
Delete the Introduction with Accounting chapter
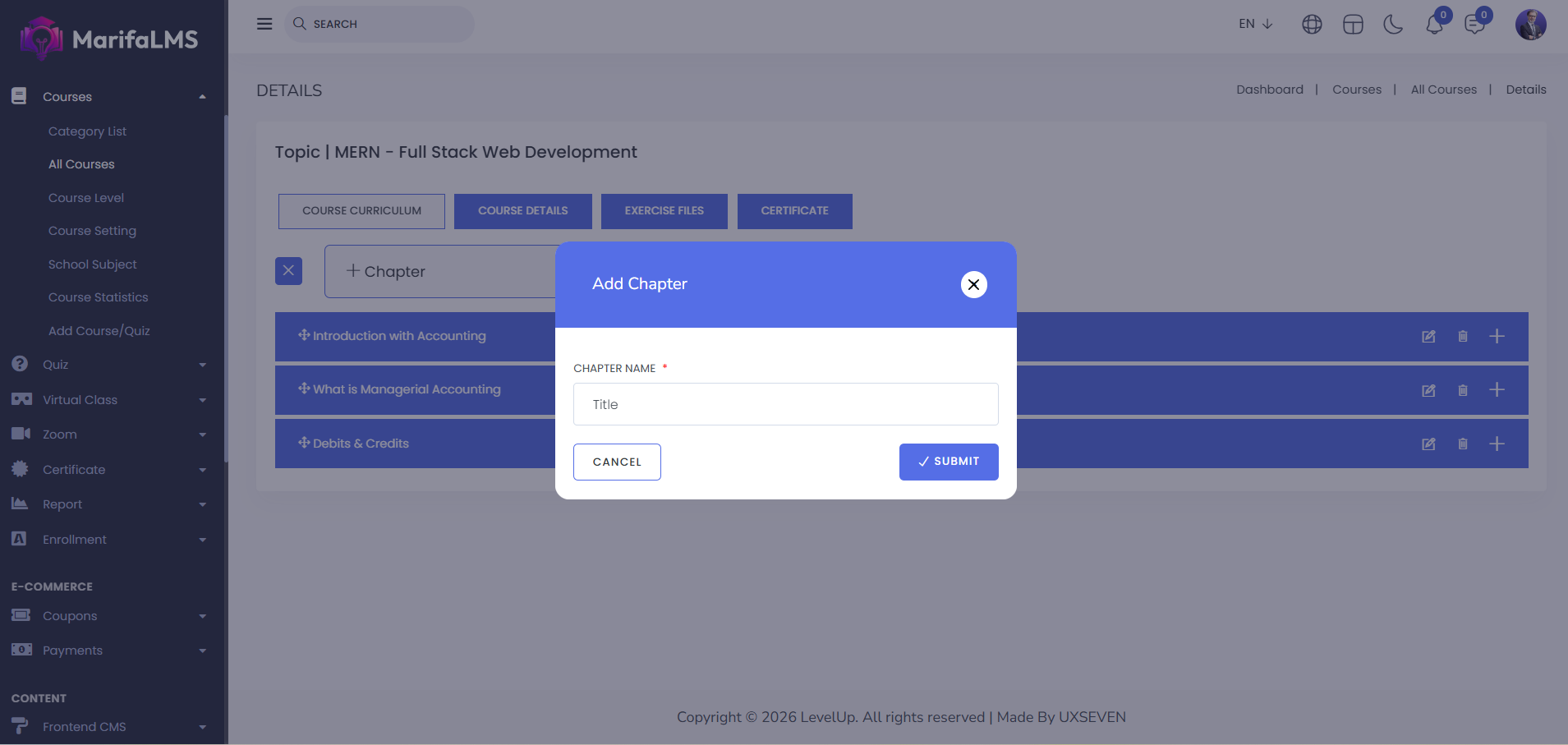pos(1463,337)
